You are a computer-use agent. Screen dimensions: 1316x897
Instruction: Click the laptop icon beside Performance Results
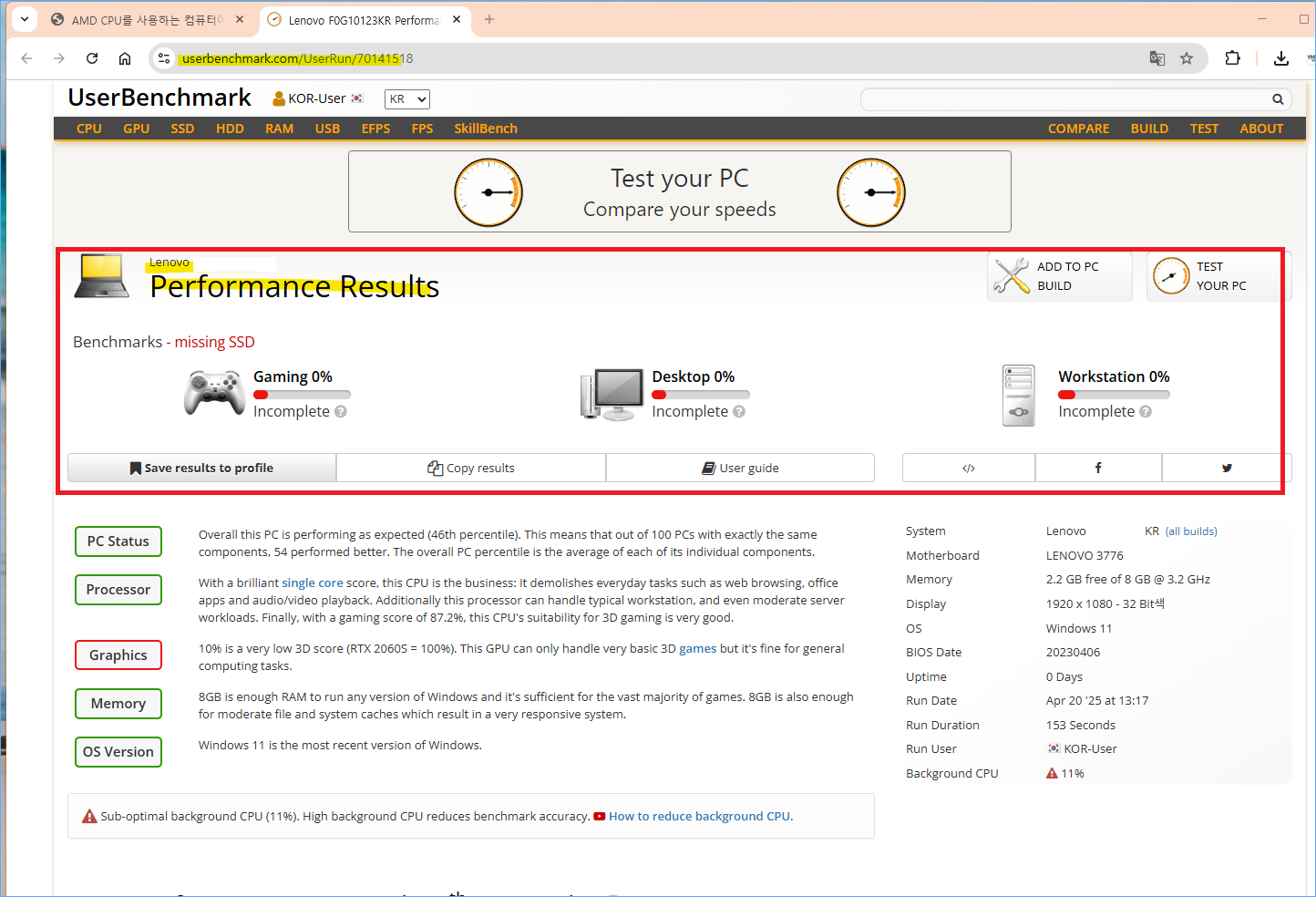[x=102, y=276]
